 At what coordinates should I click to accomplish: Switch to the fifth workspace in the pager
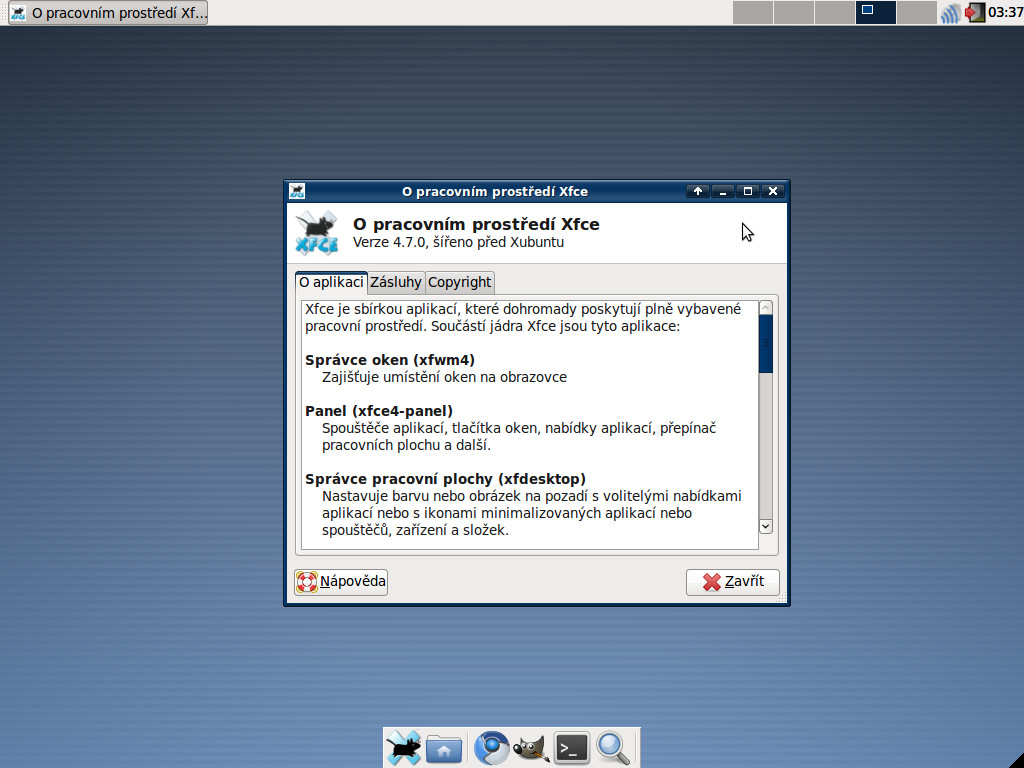[x=917, y=12]
